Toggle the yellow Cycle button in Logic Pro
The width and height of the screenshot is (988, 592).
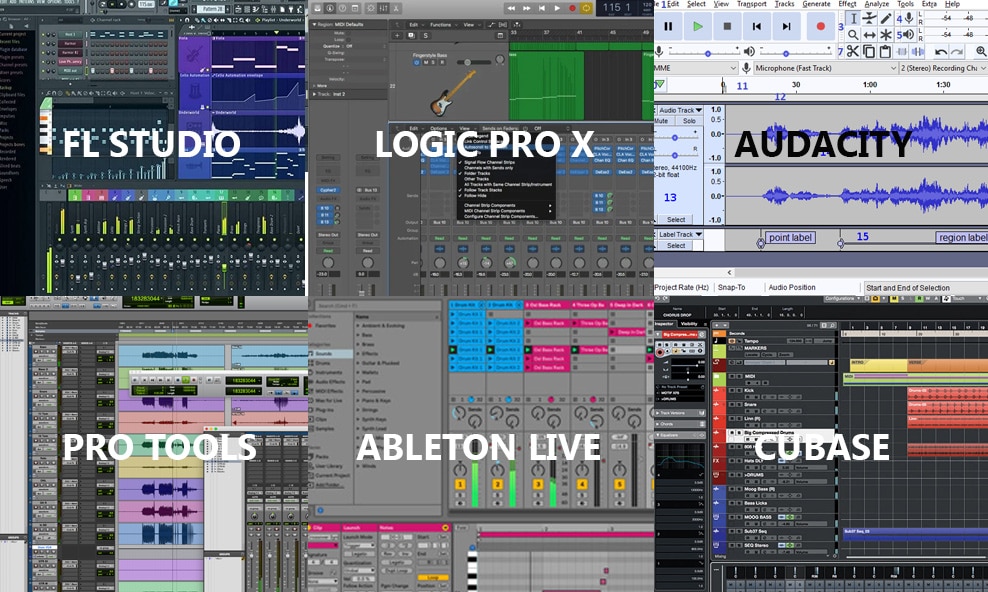click(587, 8)
